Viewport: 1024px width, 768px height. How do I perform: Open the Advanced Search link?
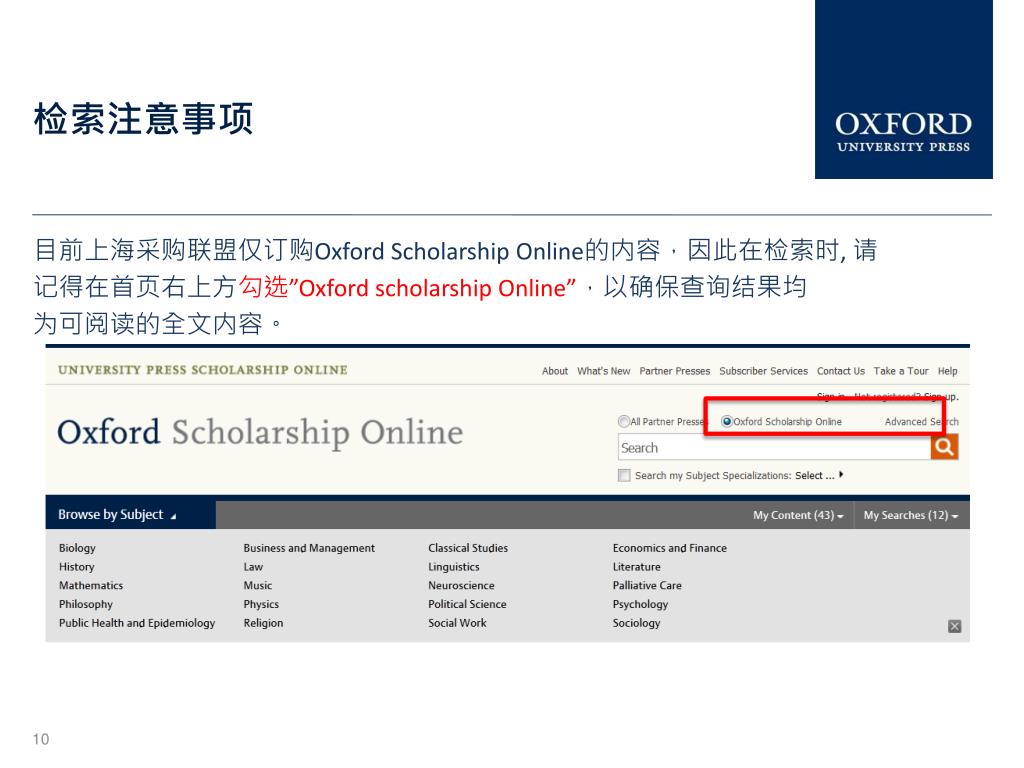coord(921,422)
